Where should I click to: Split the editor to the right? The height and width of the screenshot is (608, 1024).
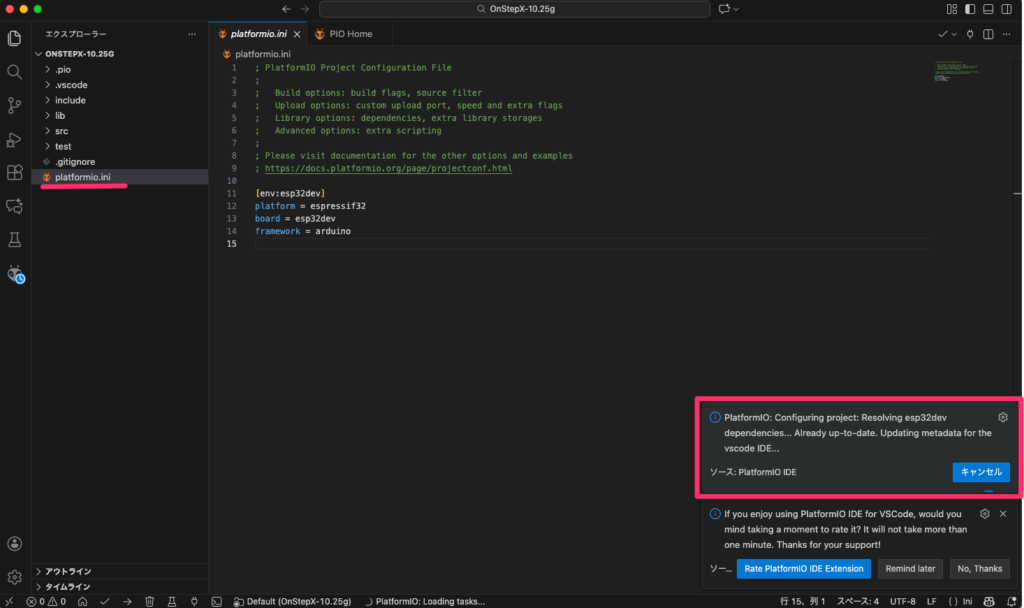click(988, 34)
